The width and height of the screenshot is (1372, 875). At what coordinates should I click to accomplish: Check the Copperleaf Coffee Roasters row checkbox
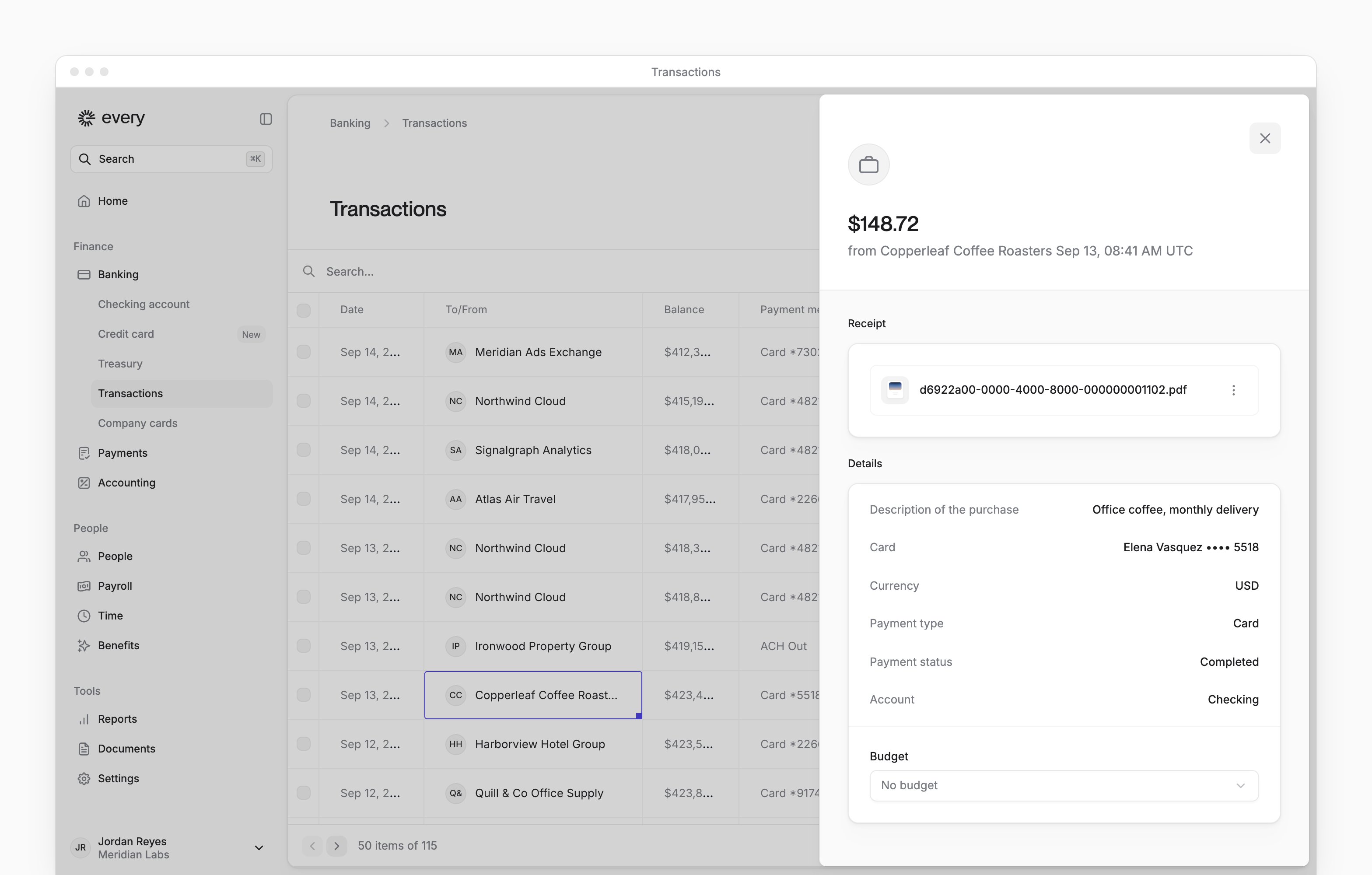click(304, 695)
